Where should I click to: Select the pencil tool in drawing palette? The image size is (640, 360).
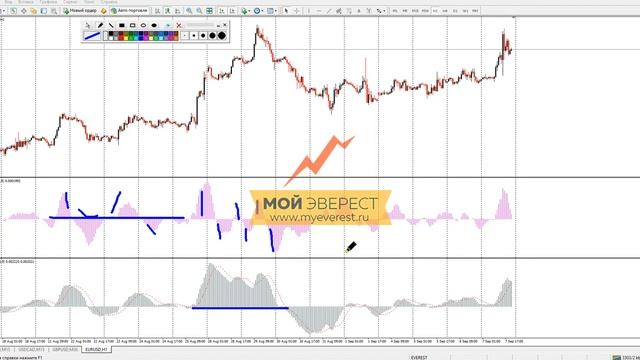click(100, 25)
